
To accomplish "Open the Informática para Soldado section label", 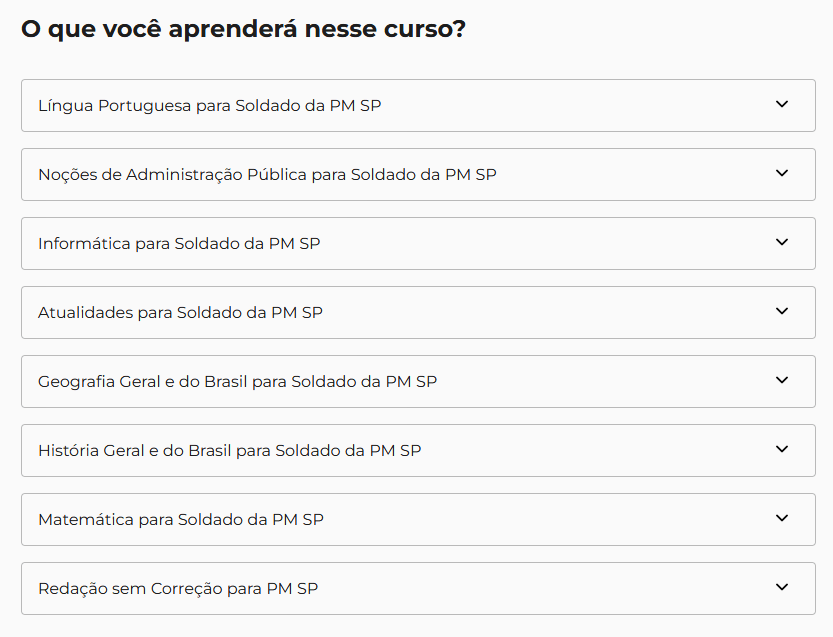I will pos(179,243).
